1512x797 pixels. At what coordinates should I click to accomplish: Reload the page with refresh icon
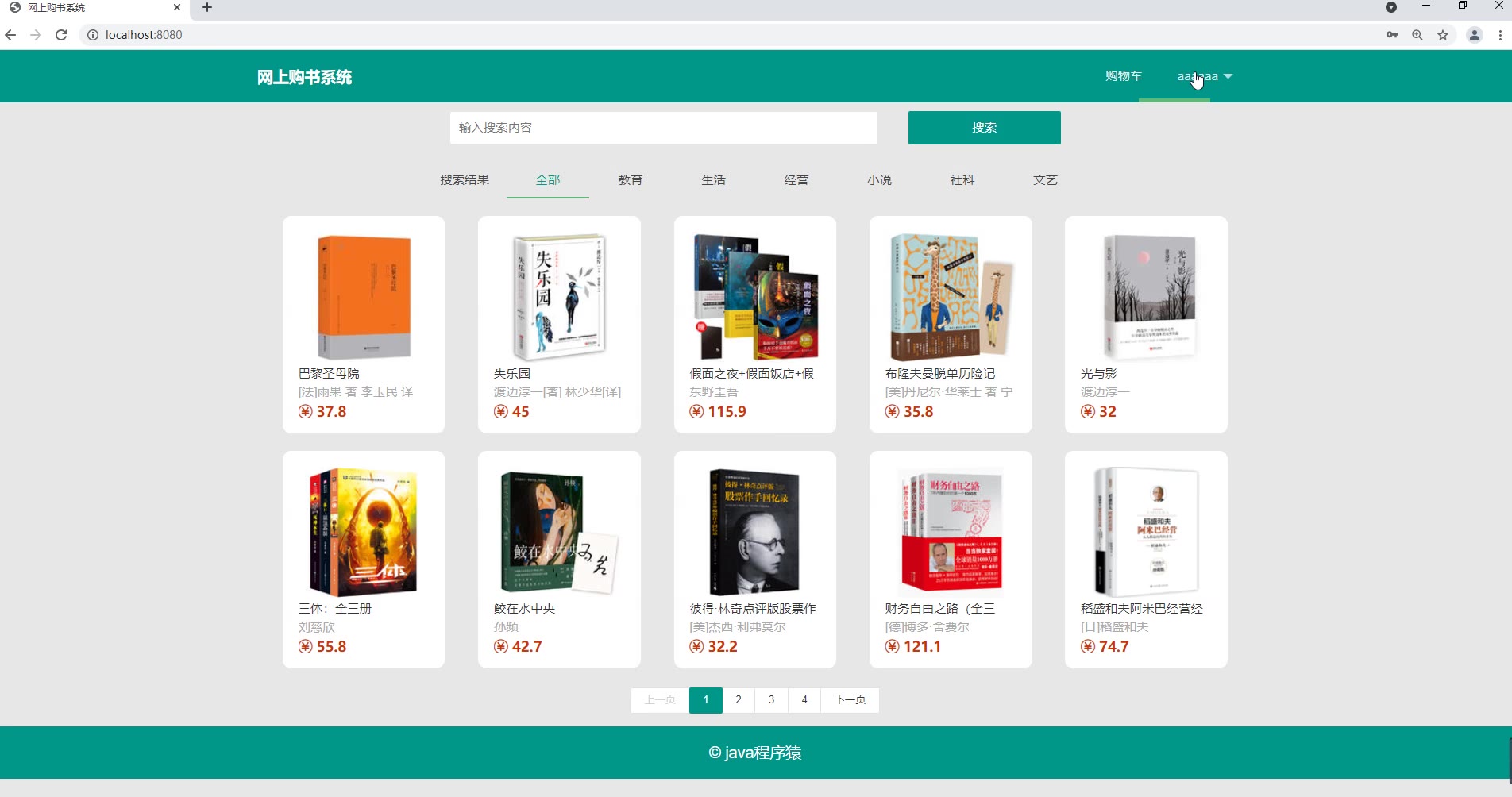61,35
